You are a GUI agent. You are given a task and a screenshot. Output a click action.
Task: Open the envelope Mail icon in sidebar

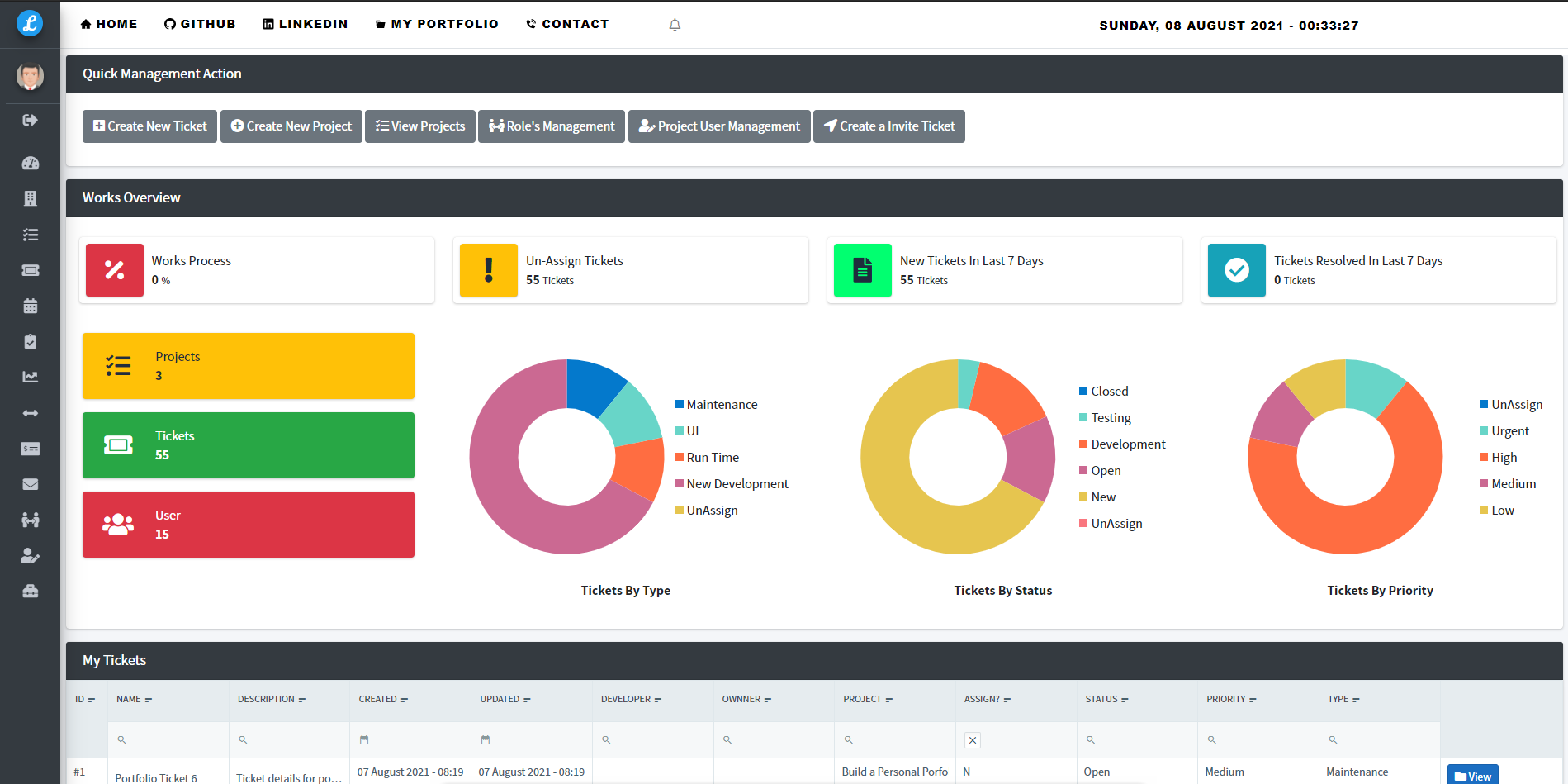(31, 483)
